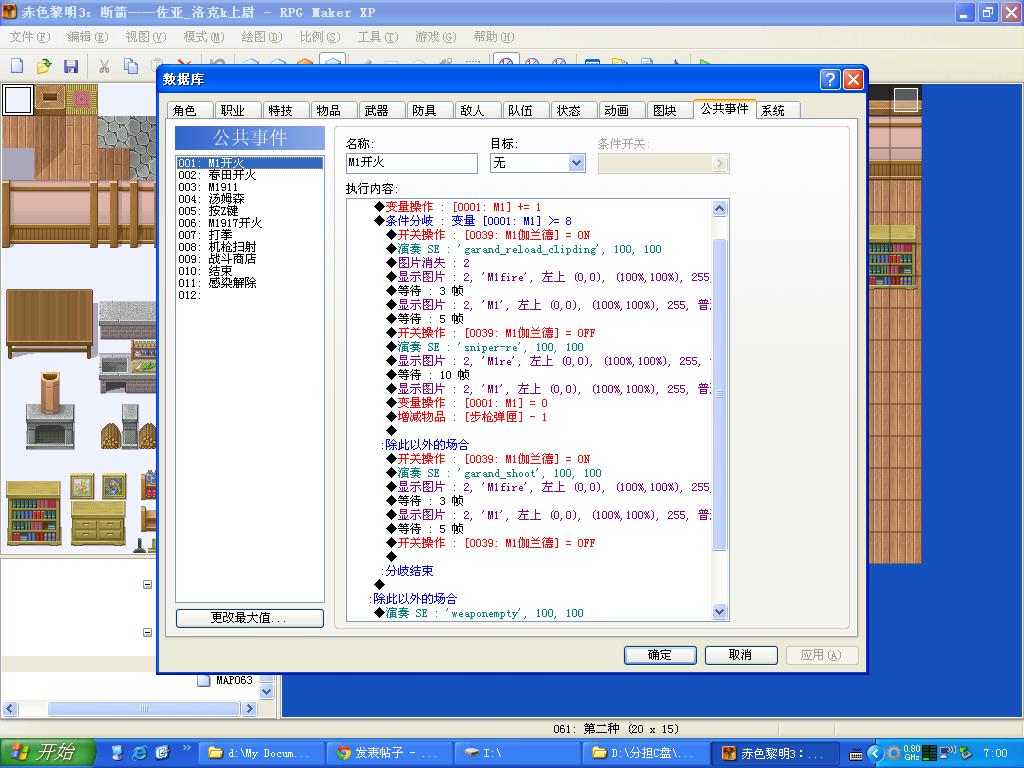Click the Cut scissors icon
Screen dimensions: 1024x768
[x=104, y=66]
